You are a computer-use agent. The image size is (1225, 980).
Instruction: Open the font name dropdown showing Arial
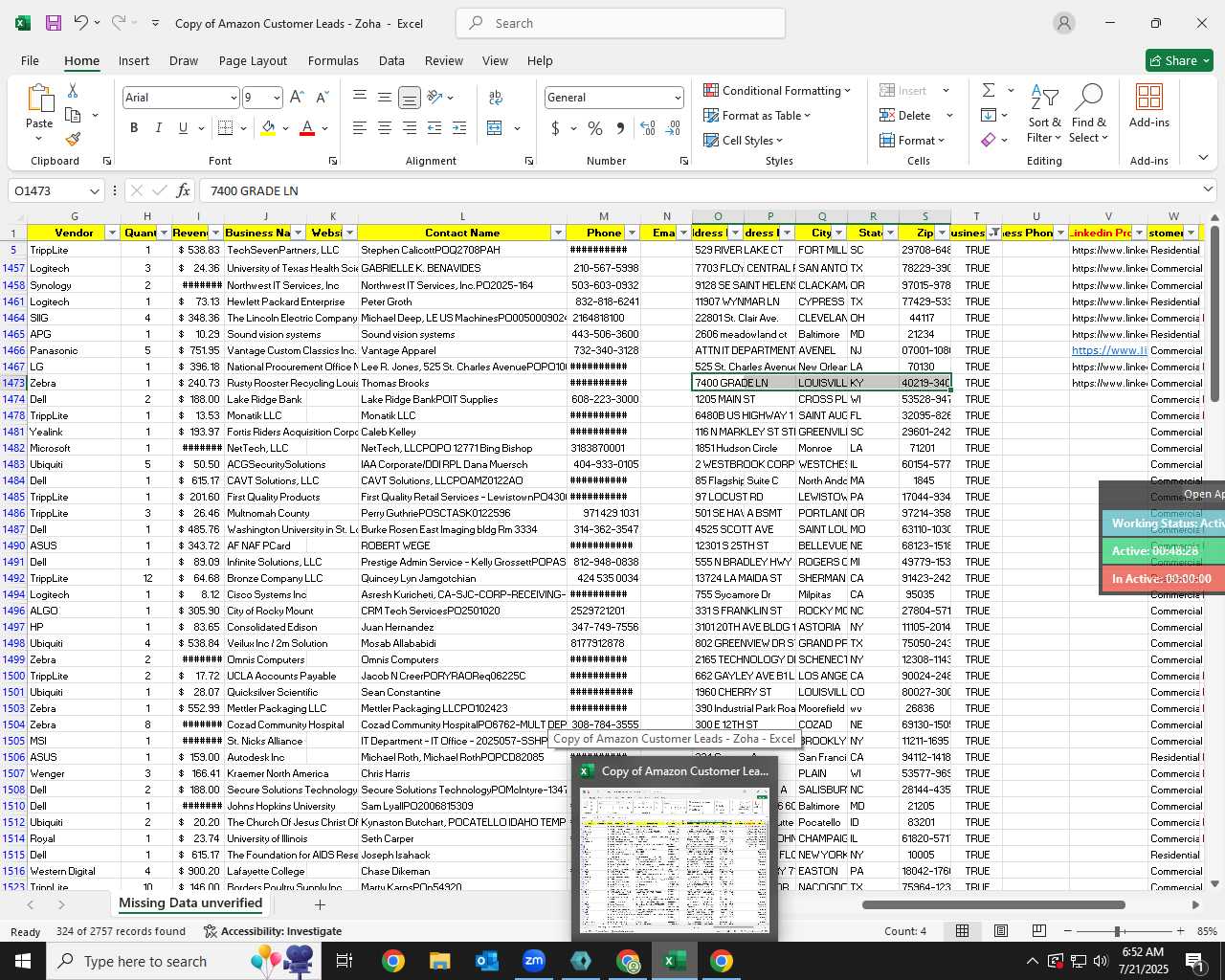tap(233, 98)
